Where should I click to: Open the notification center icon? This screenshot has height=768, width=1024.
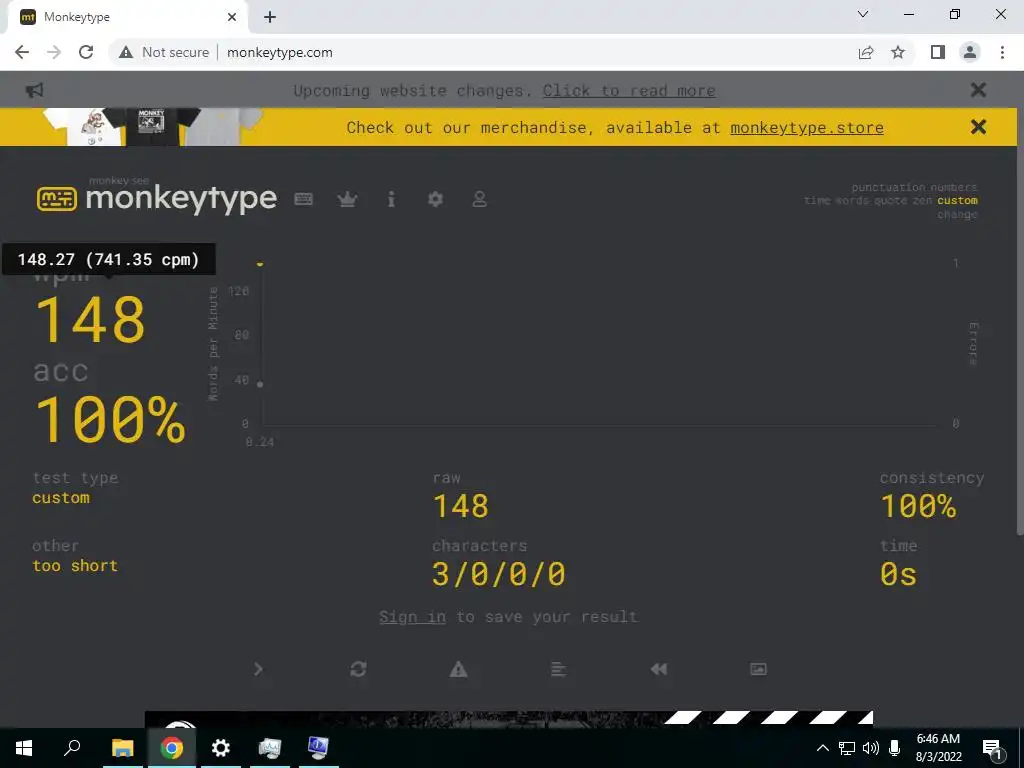pos(992,749)
